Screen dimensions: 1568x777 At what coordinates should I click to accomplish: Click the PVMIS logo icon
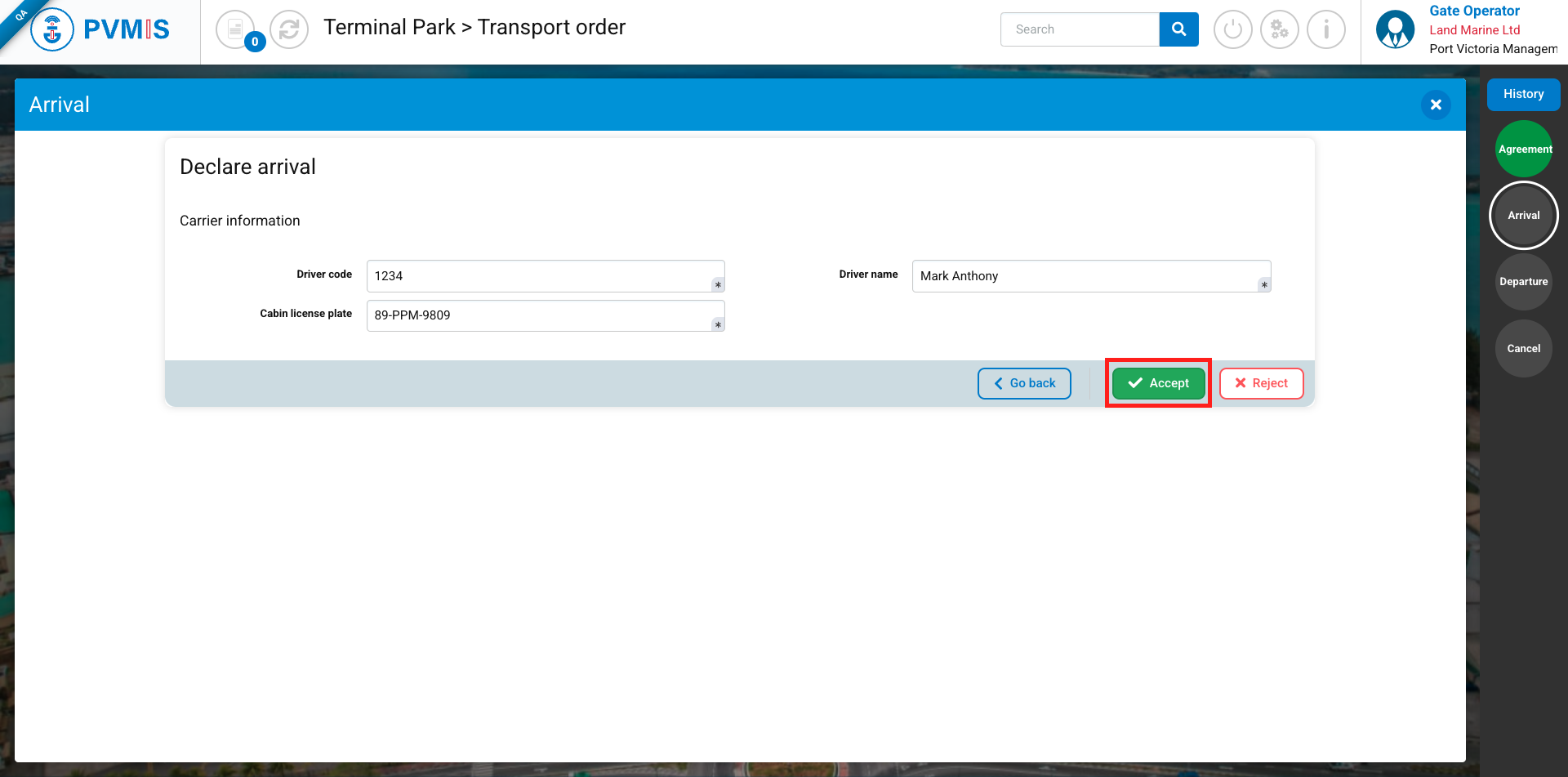click(x=52, y=30)
